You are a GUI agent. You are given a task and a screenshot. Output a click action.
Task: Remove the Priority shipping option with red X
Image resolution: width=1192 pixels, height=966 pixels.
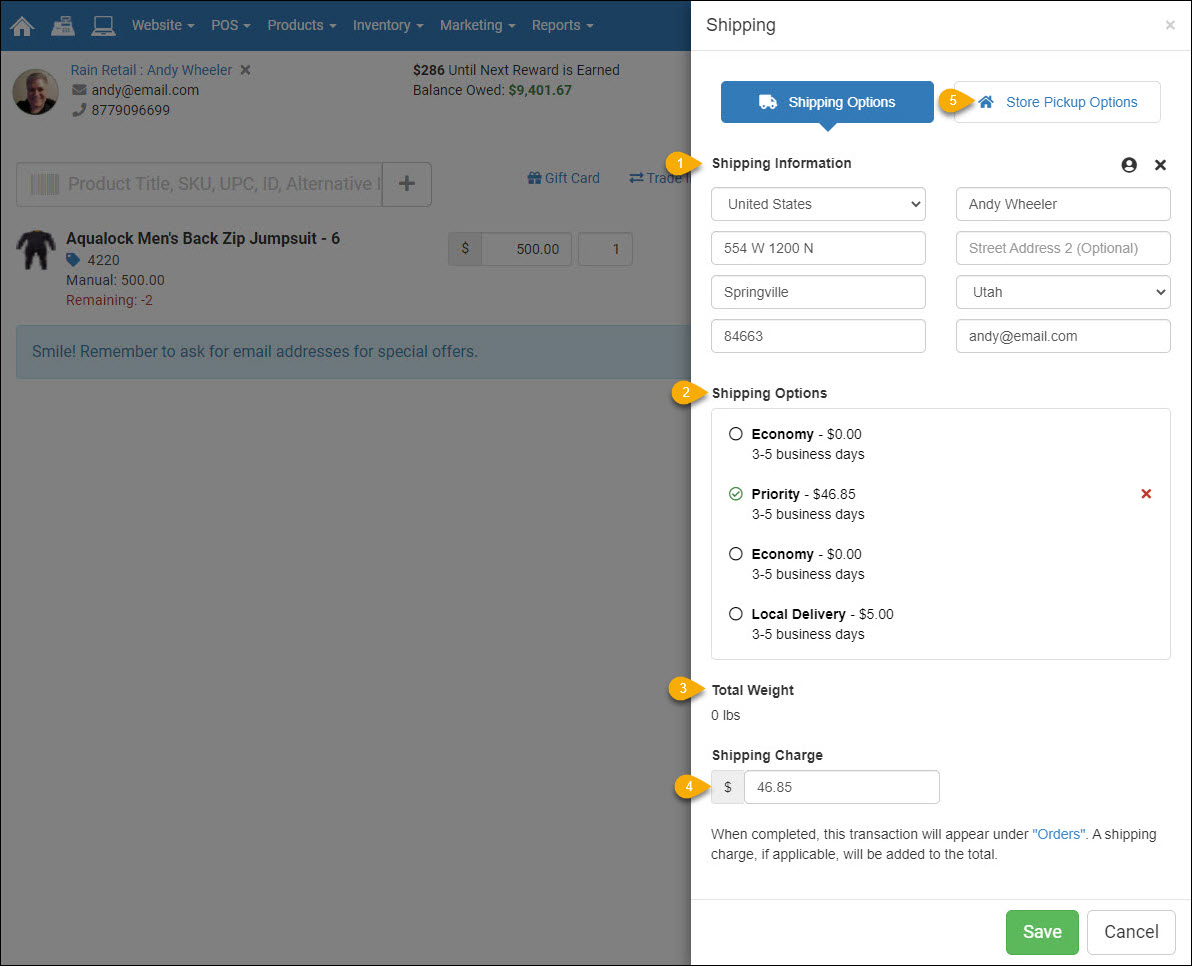(x=1146, y=494)
